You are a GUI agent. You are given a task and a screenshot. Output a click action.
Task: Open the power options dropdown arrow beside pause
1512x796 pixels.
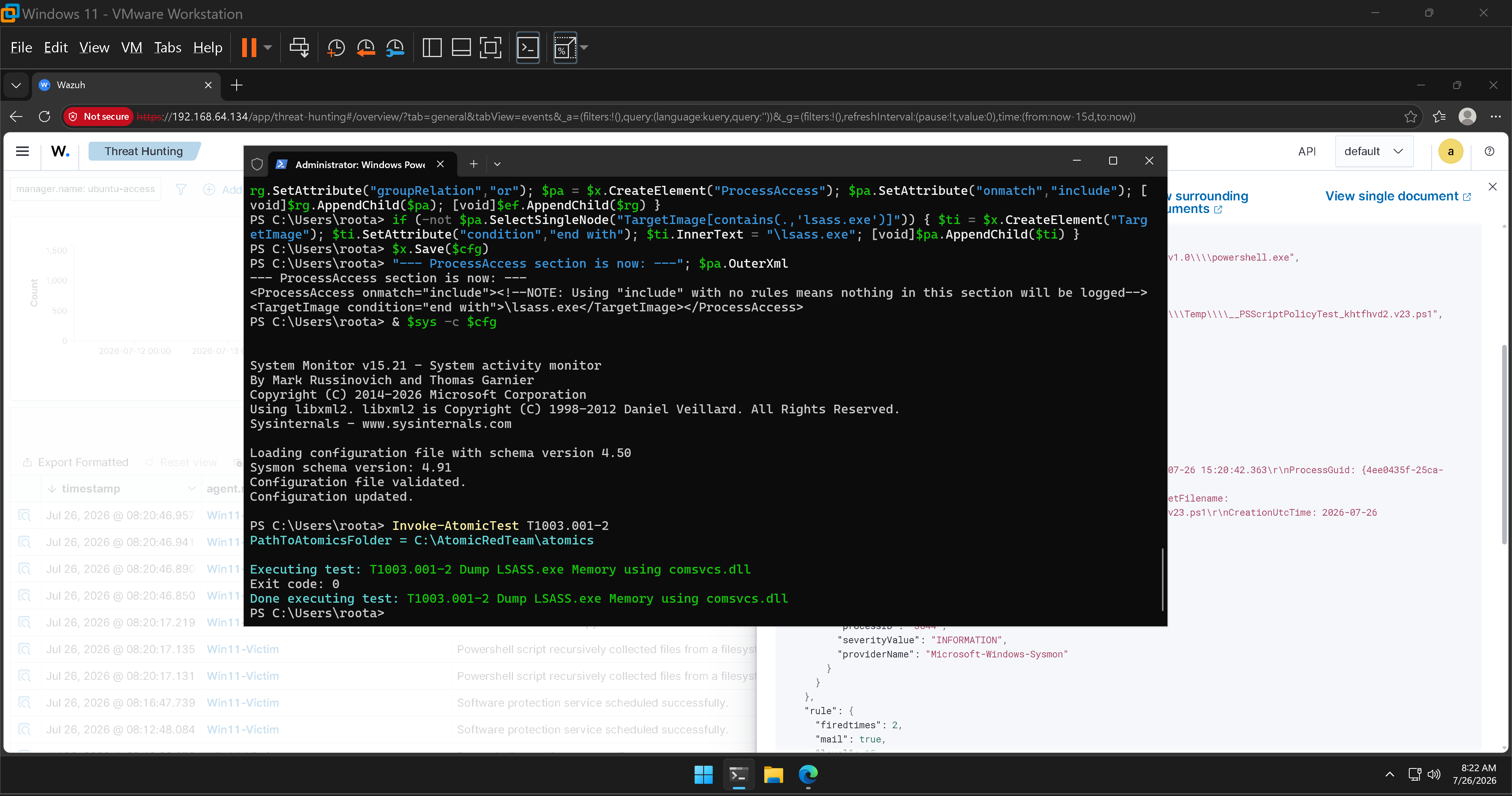(268, 48)
